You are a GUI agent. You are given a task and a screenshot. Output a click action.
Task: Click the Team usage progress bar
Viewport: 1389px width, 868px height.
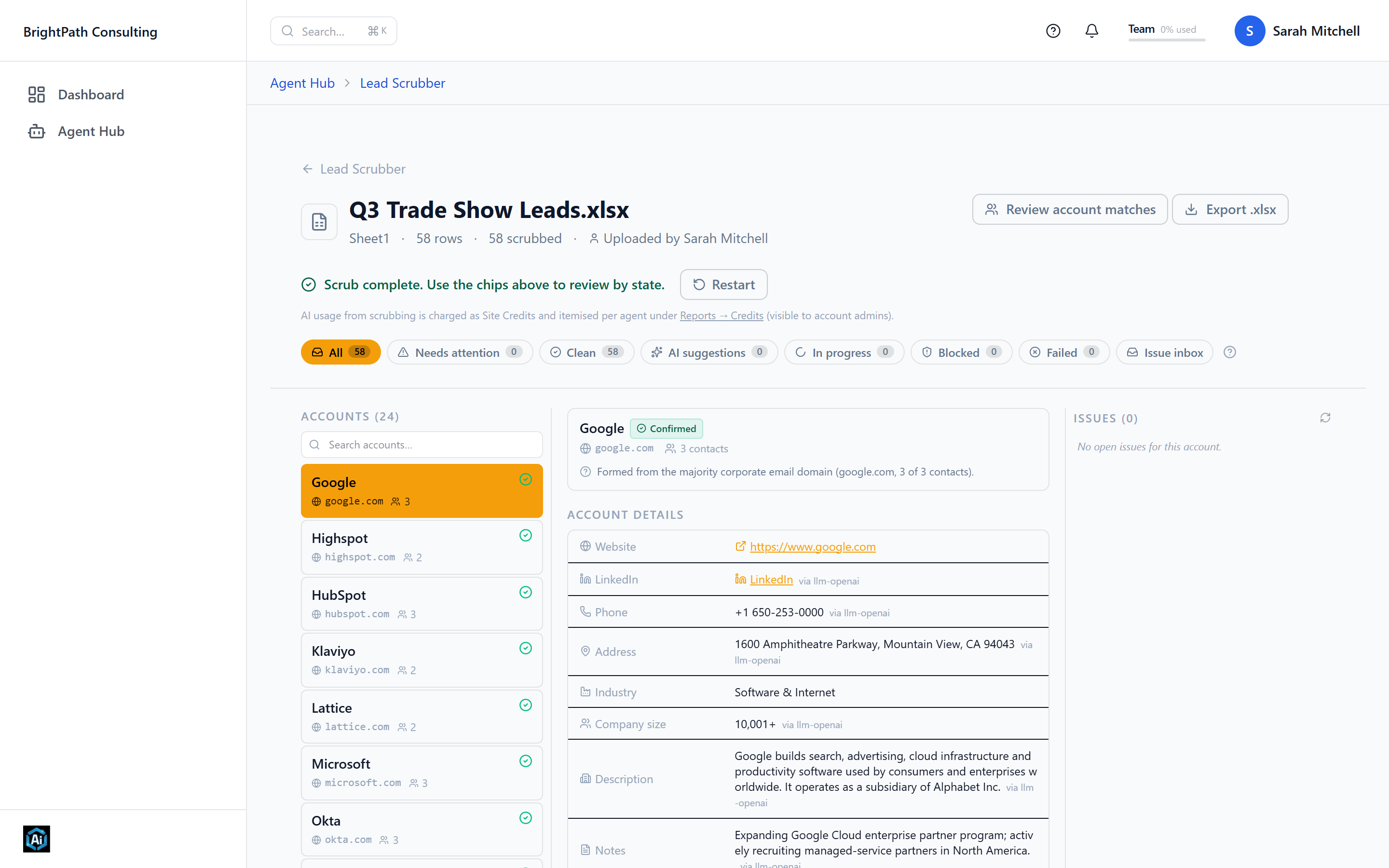[x=1166, y=40]
